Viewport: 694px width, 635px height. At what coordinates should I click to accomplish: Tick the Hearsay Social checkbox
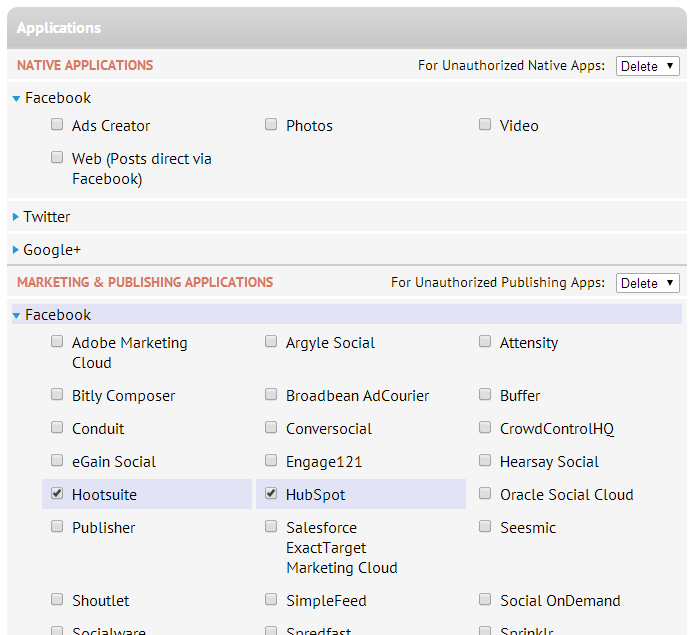click(485, 460)
